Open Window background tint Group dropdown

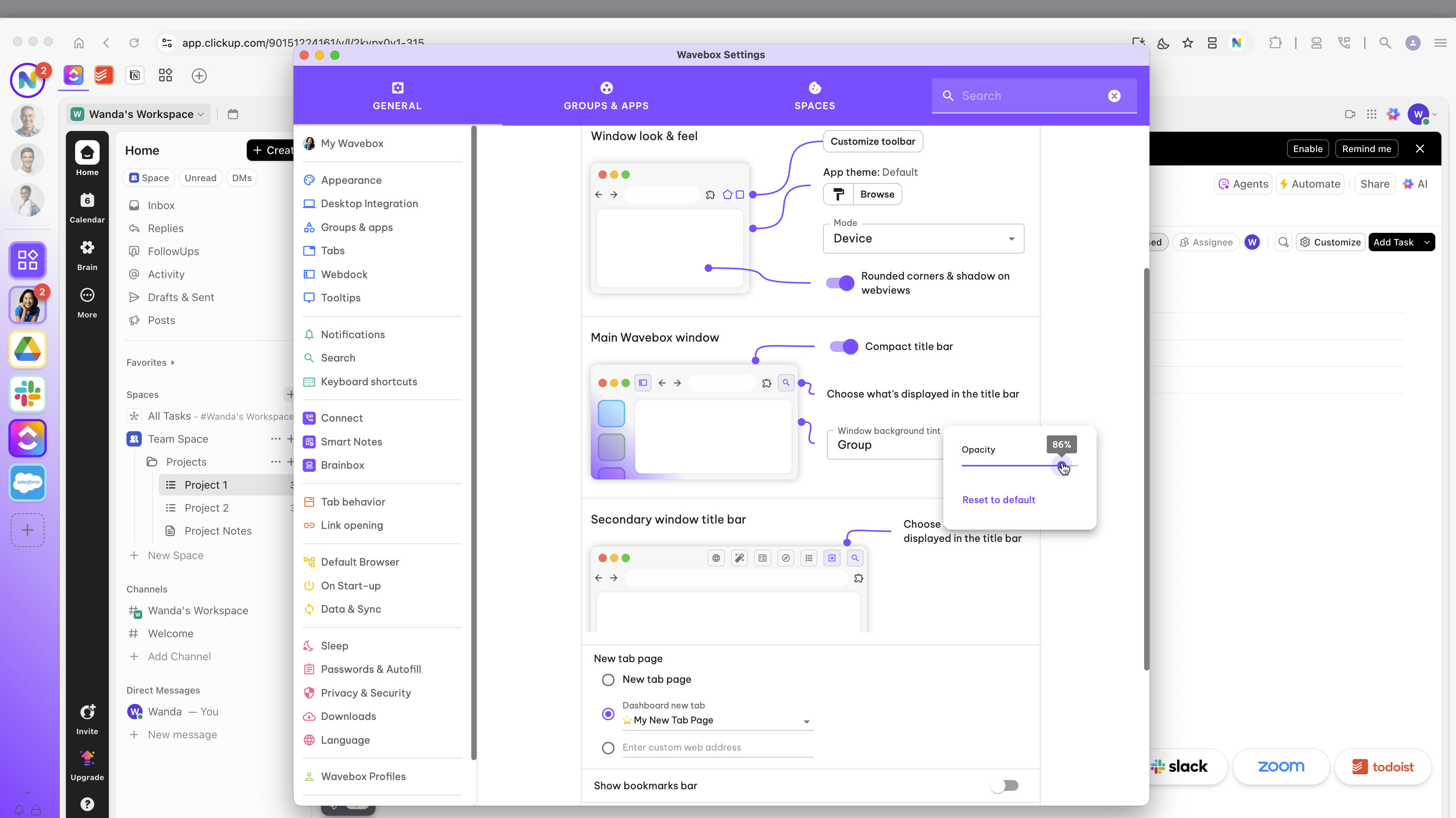[885, 445]
